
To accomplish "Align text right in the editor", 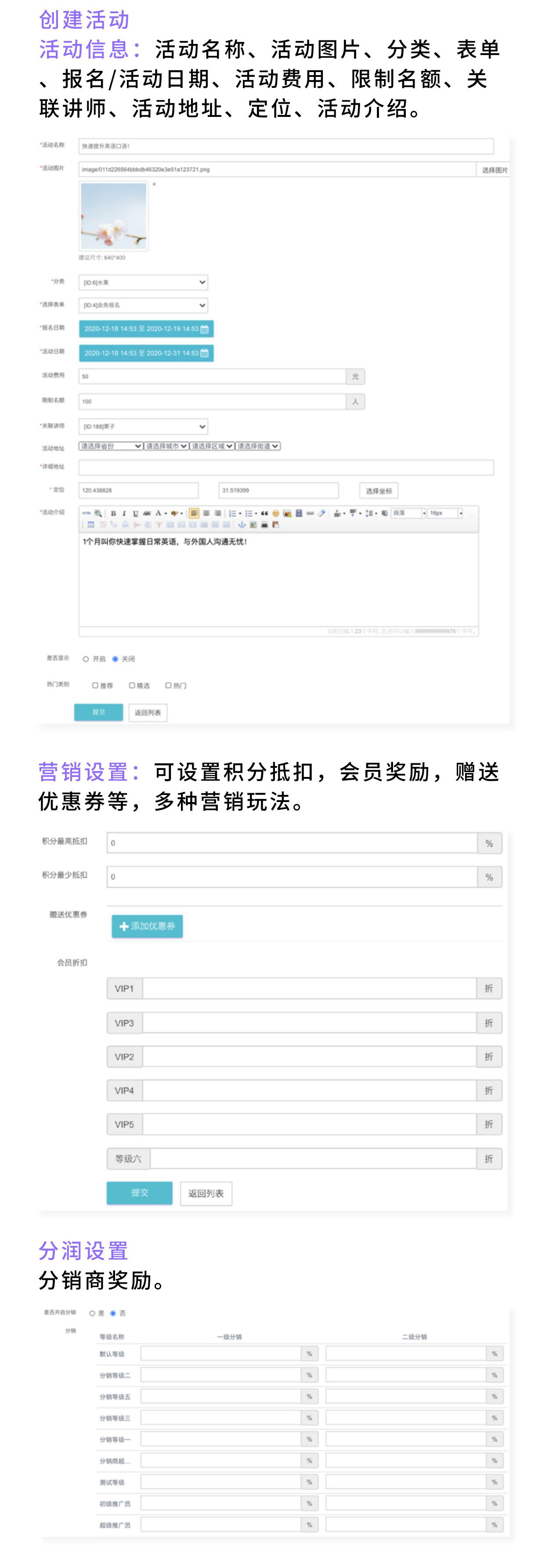I will point(217,513).
